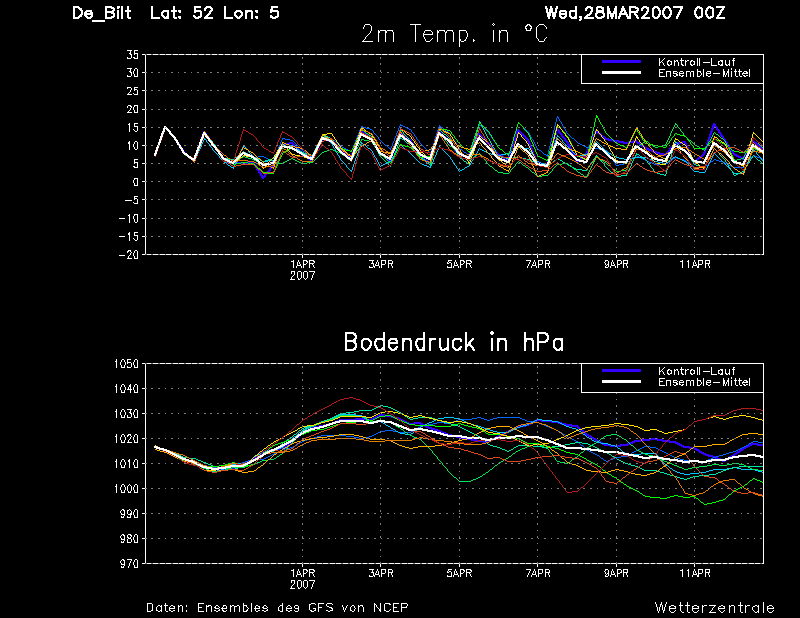Screen dimensions: 800x618
Task: Click the Ensemble-Mittel label in the pressure legend
Action: pos(704,382)
